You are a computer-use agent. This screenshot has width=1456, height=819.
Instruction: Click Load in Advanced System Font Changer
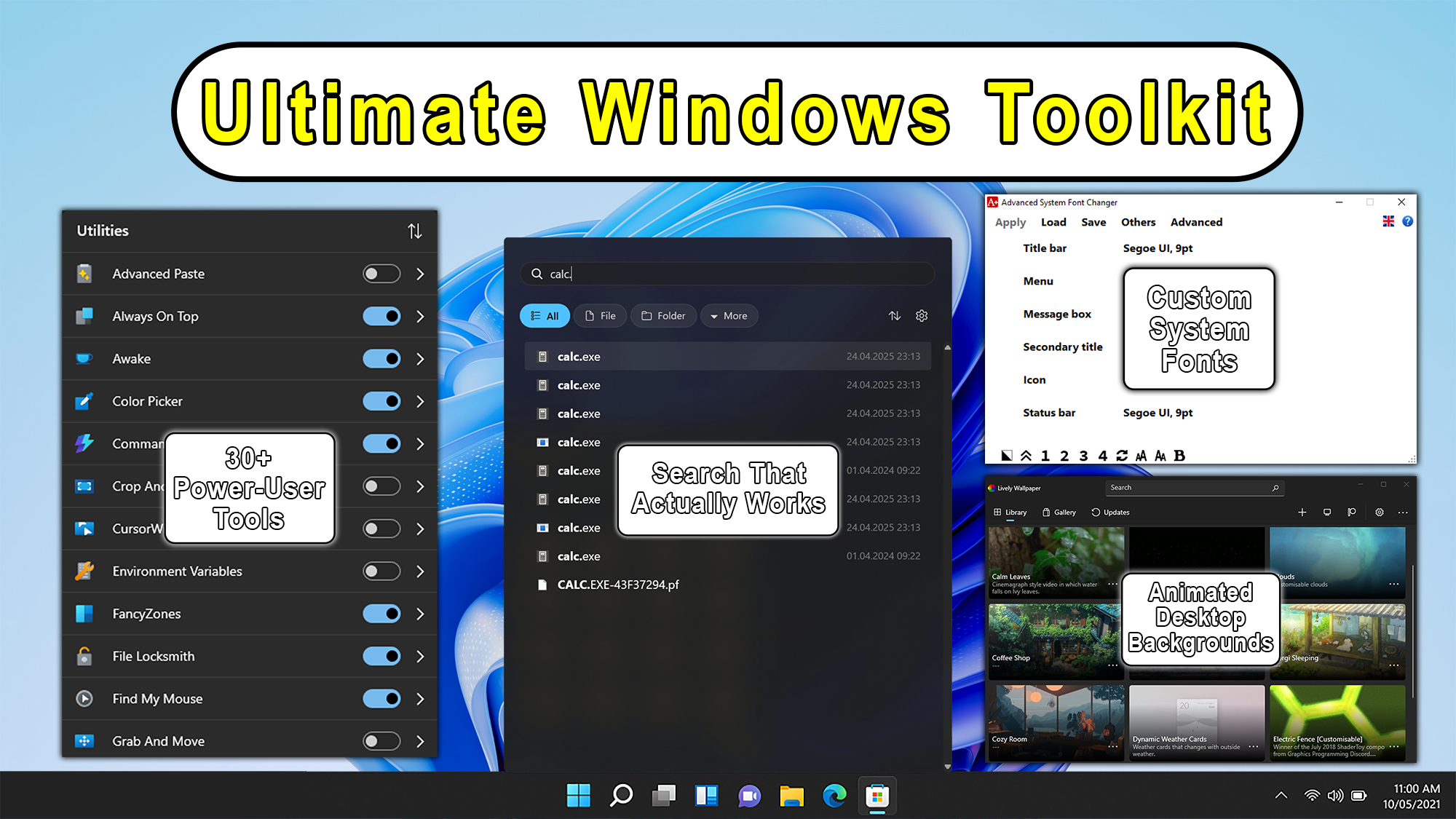pyautogui.click(x=1053, y=222)
